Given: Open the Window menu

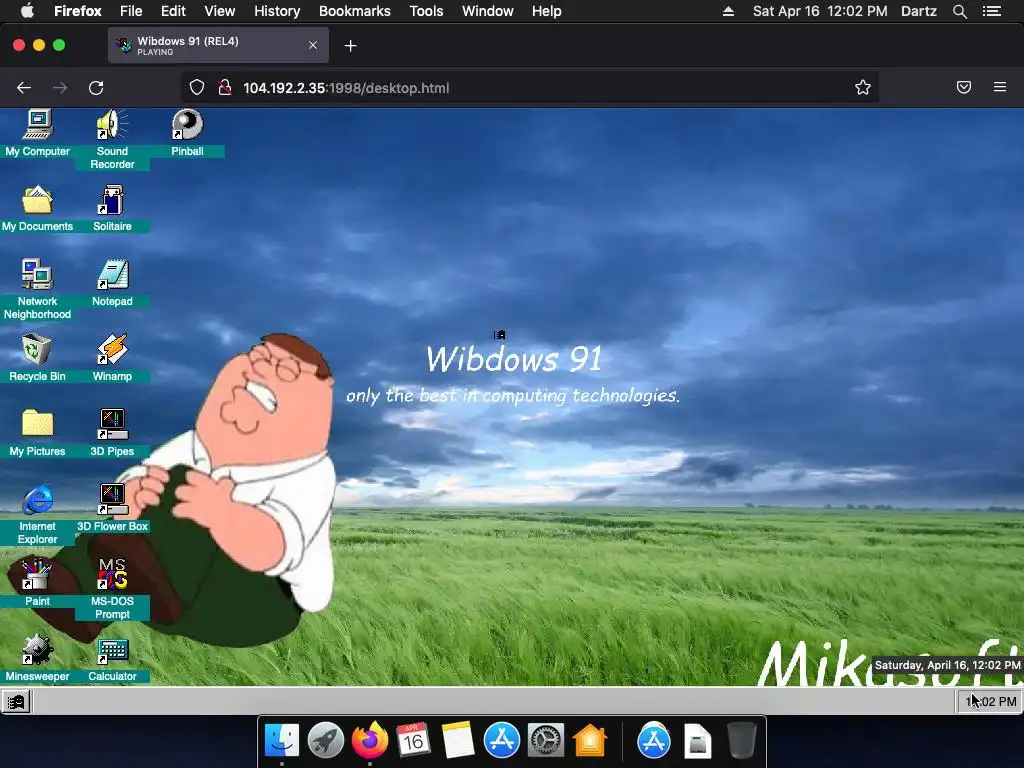Looking at the screenshot, I should (x=488, y=11).
